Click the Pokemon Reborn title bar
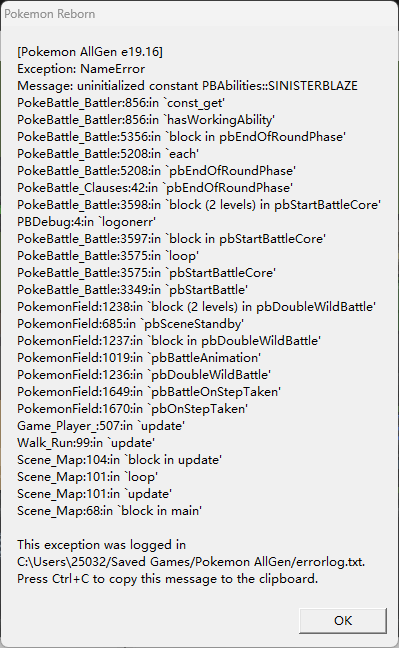This screenshot has height=648, width=399. [199, 14]
